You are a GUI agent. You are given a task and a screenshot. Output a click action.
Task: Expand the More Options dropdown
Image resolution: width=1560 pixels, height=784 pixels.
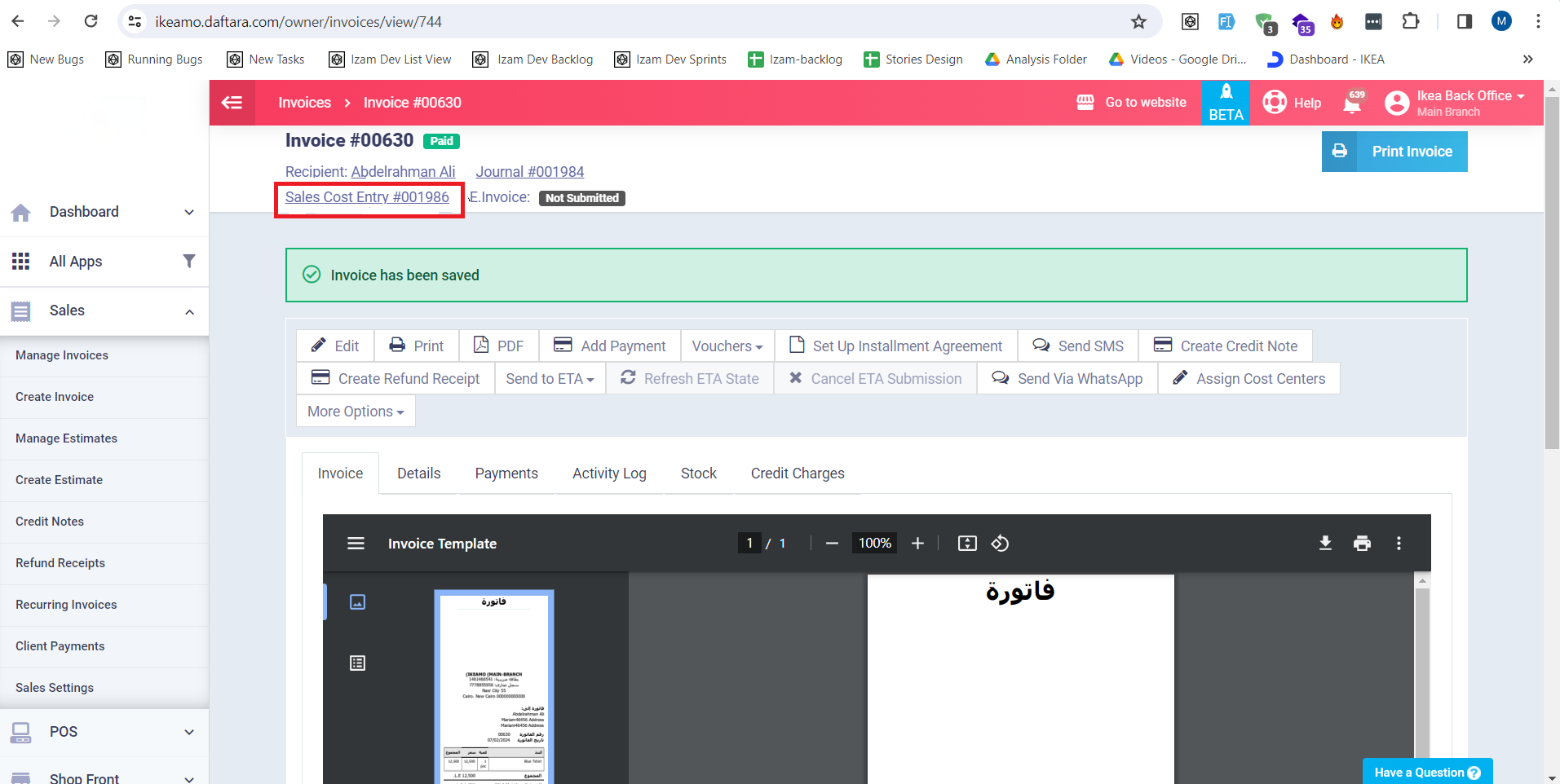coord(356,412)
